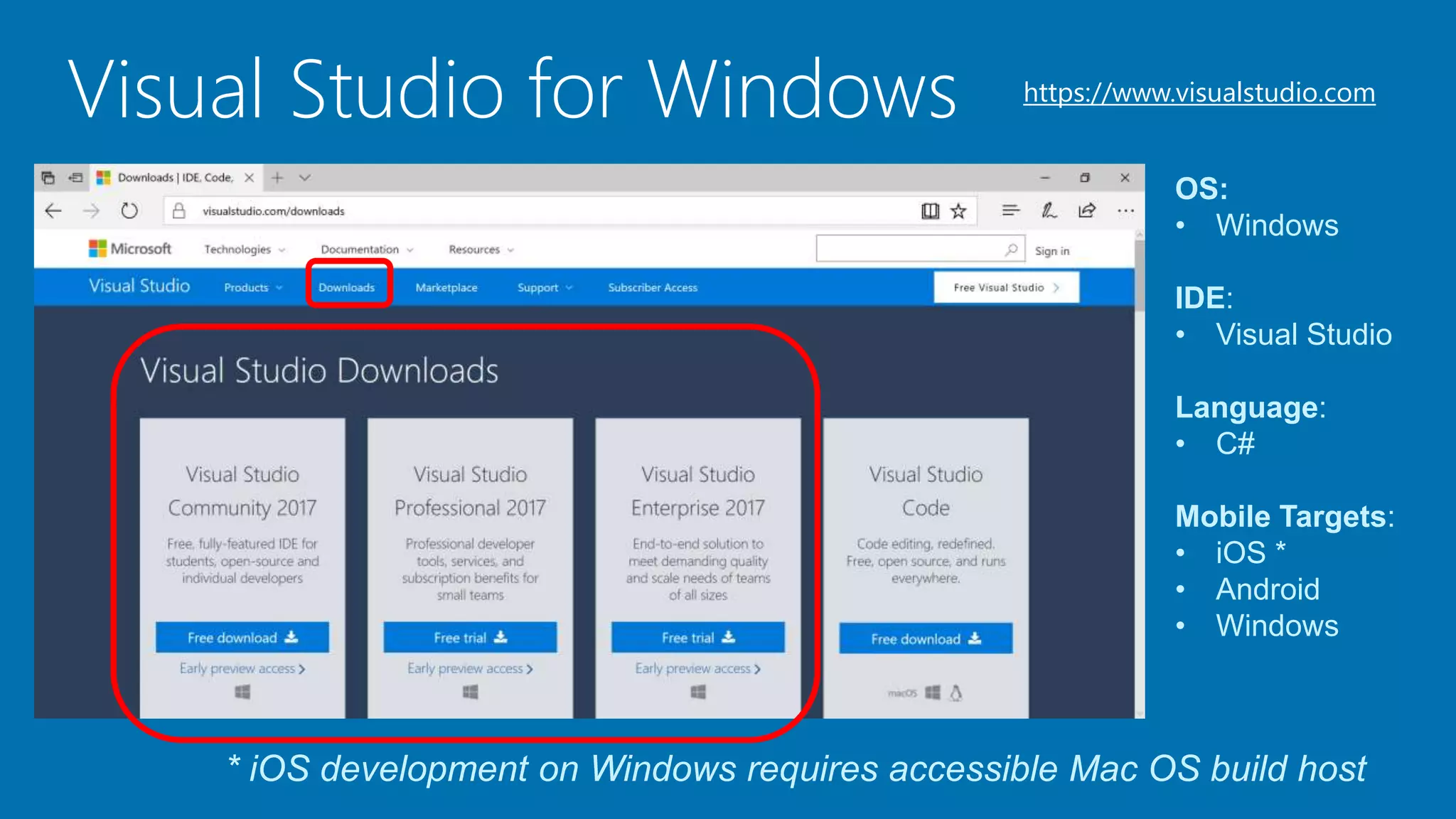The height and width of the screenshot is (819, 1456).
Task: Click Windows icon under Professional 2017 card
Action: pyautogui.click(x=470, y=692)
